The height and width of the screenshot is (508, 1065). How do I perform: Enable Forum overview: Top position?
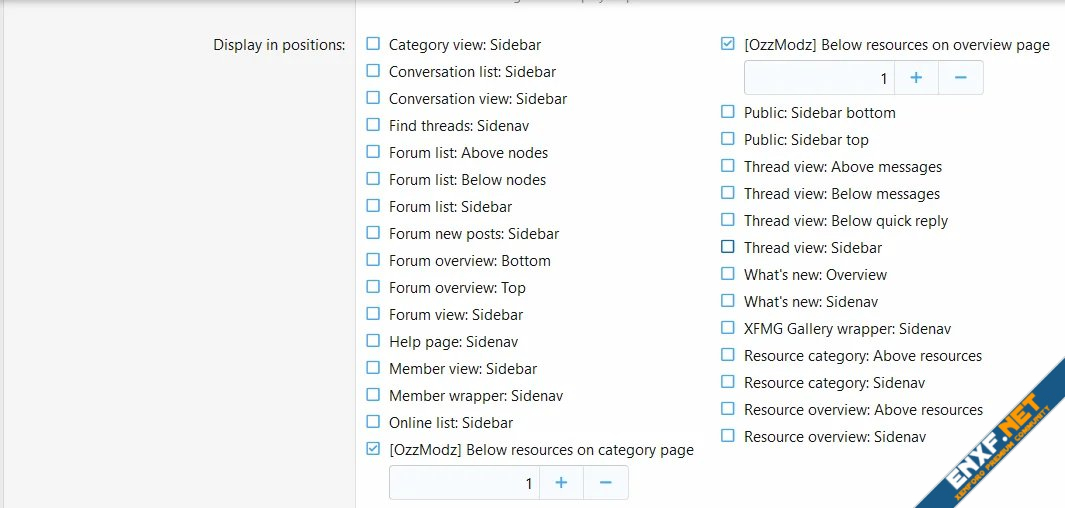tap(373, 287)
